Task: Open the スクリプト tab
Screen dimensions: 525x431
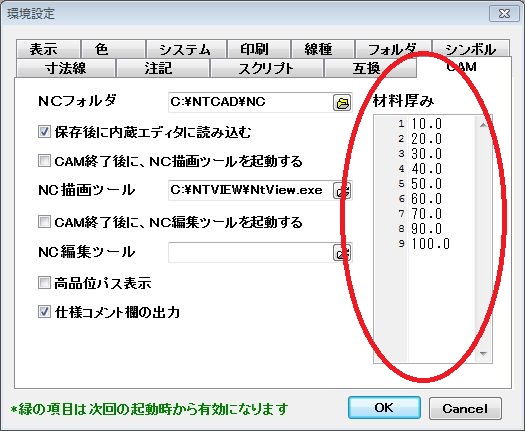Action: (x=267, y=68)
